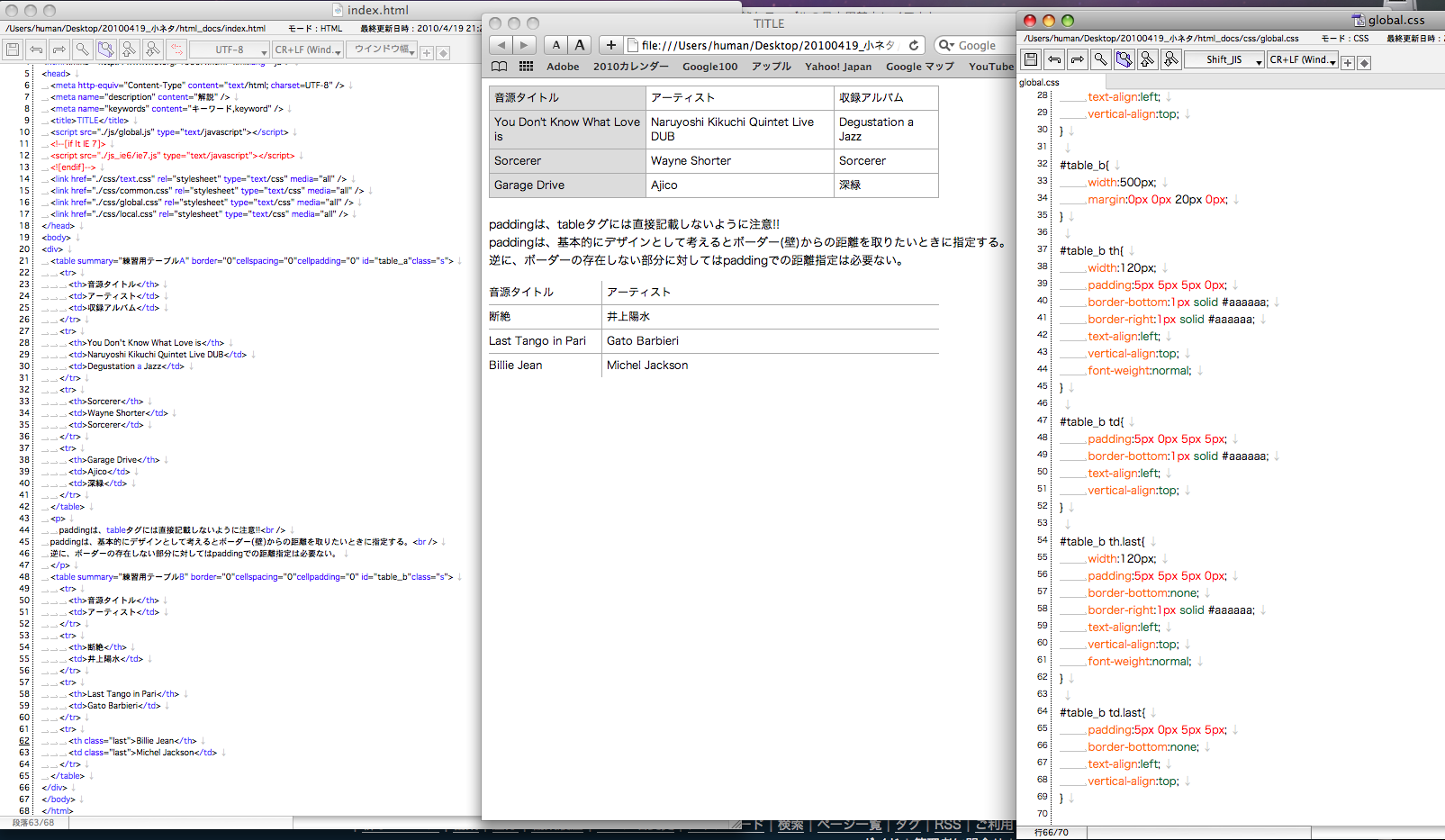
Task: Open Shift_JIS encoding dropdown in global.css
Action: [1224, 60]
